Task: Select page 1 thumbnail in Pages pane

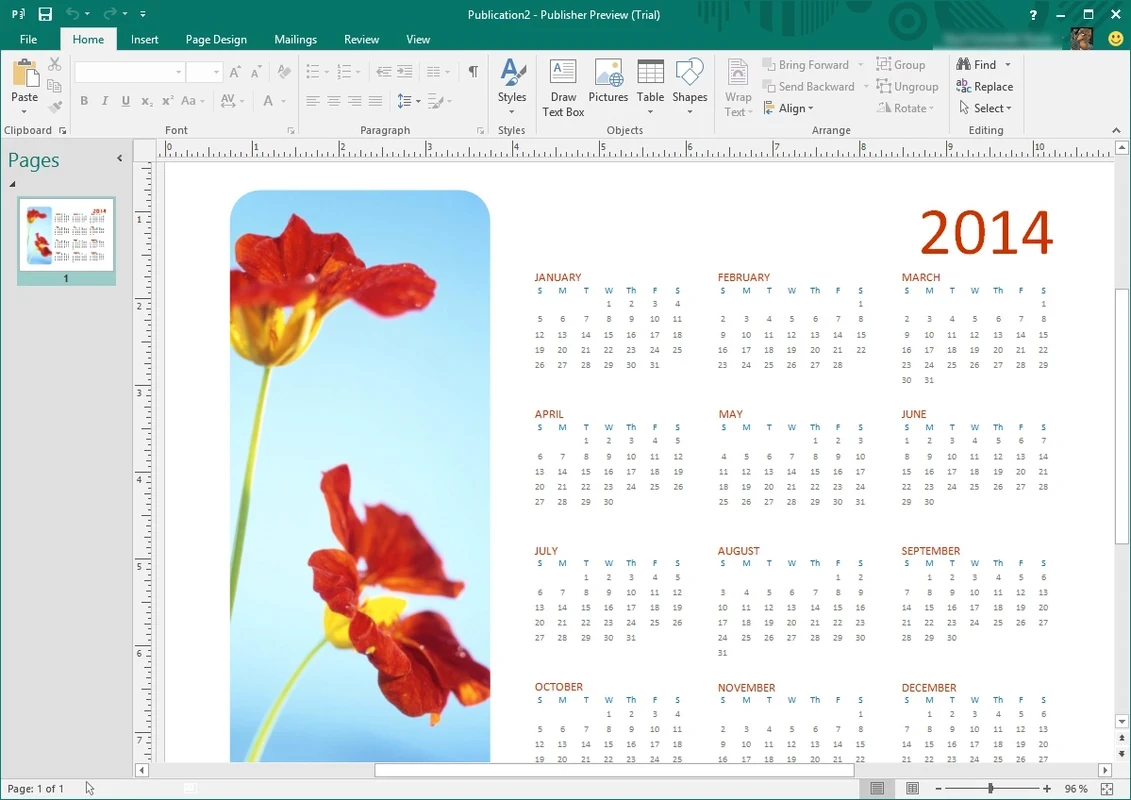Action: tap(66, 234)
